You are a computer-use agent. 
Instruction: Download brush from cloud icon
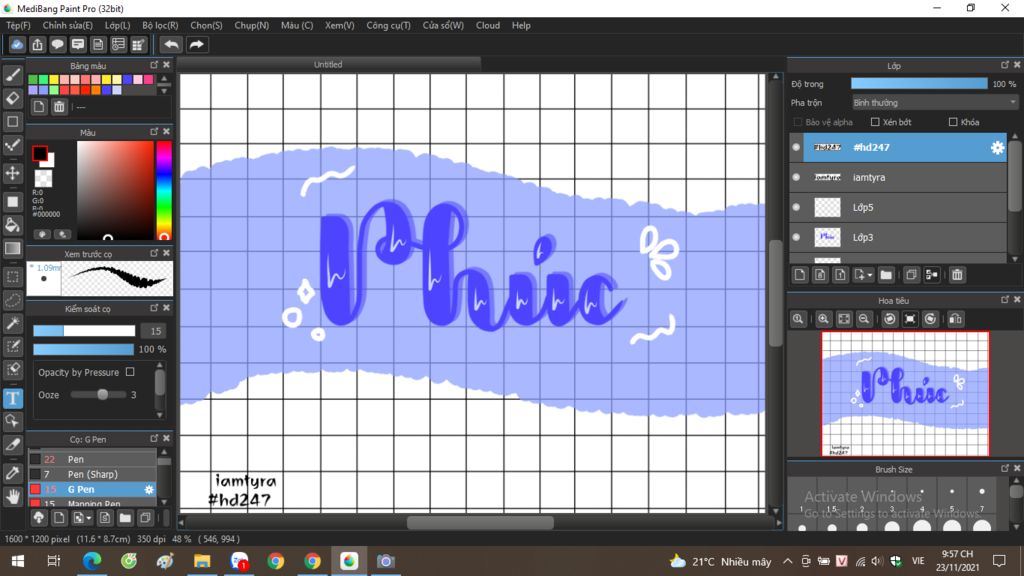[x=39, y=518]
